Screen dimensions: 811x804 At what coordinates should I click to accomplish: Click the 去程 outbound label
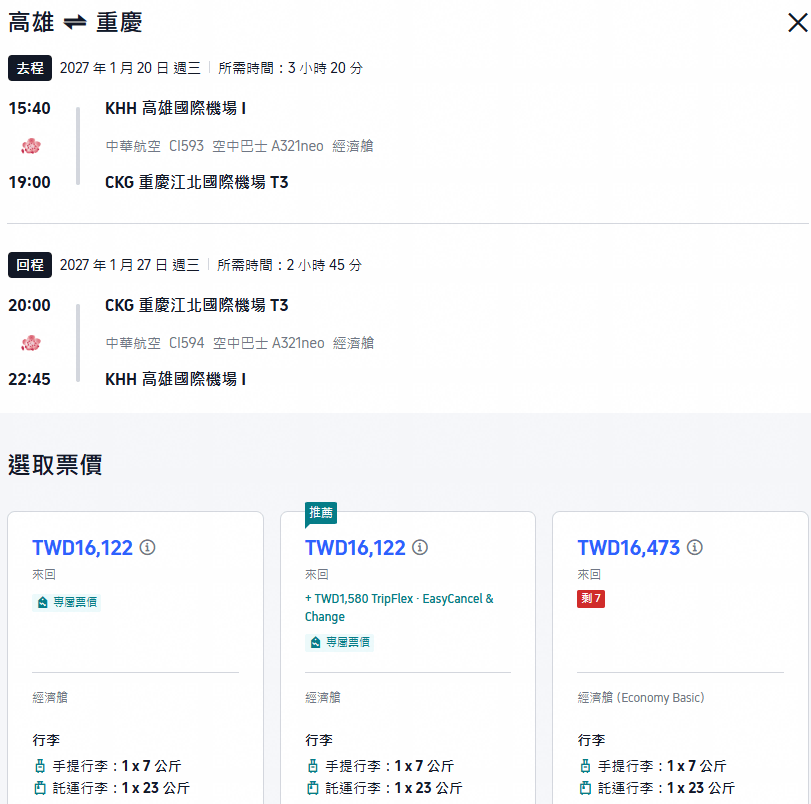point(30,68)
